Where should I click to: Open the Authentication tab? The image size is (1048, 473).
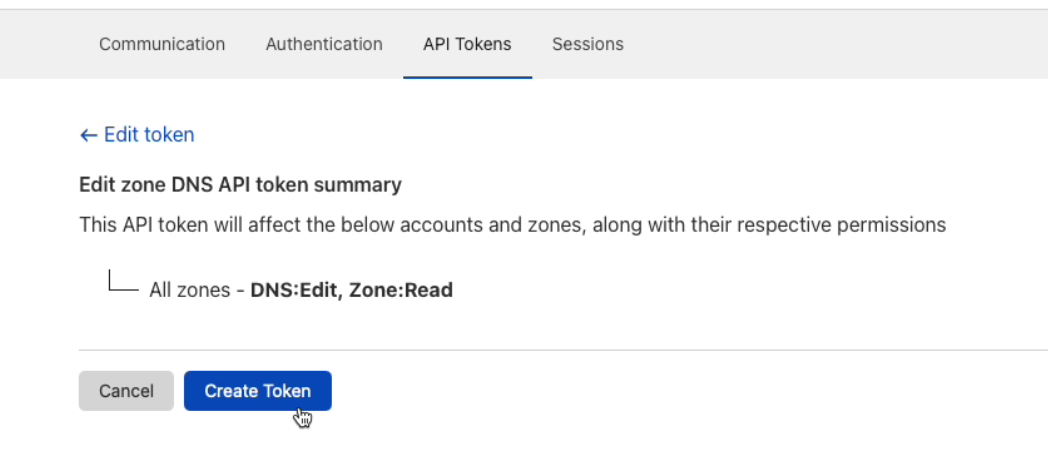click(x=324, y=44)
